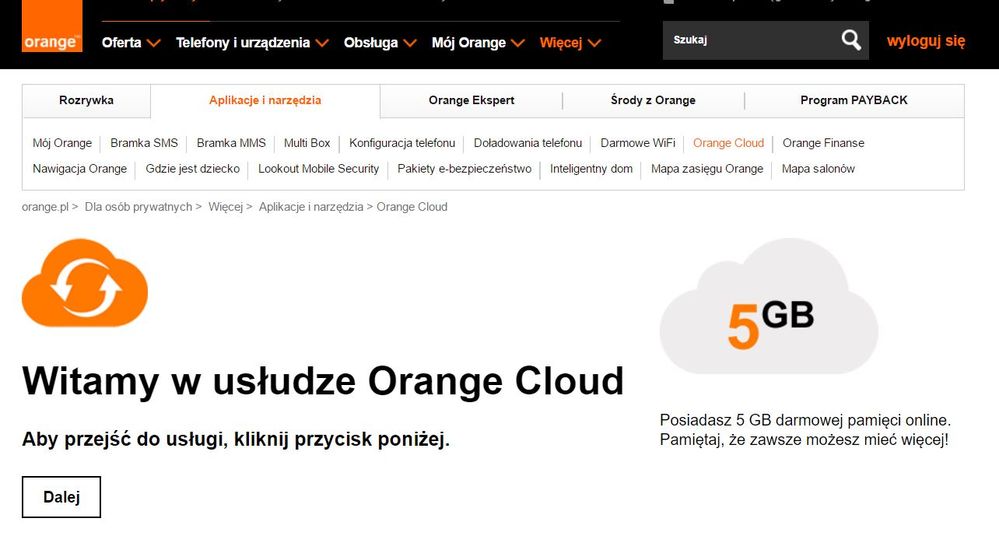This screenshot has width=999, height=539.
Task: Expand the Telefony i urządzenia menu
Action: (x=252, y=43)
